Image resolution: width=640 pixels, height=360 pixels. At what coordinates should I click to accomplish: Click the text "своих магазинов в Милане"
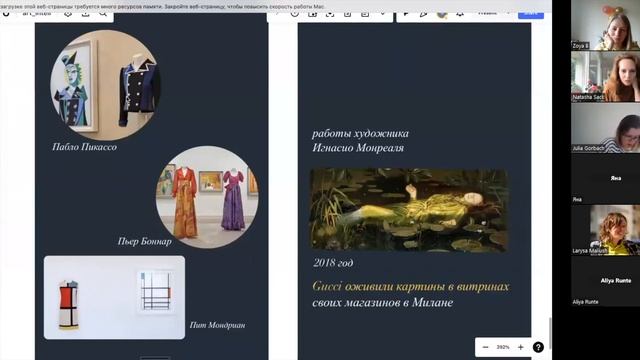pyautogui.click(x=382, y=302)
